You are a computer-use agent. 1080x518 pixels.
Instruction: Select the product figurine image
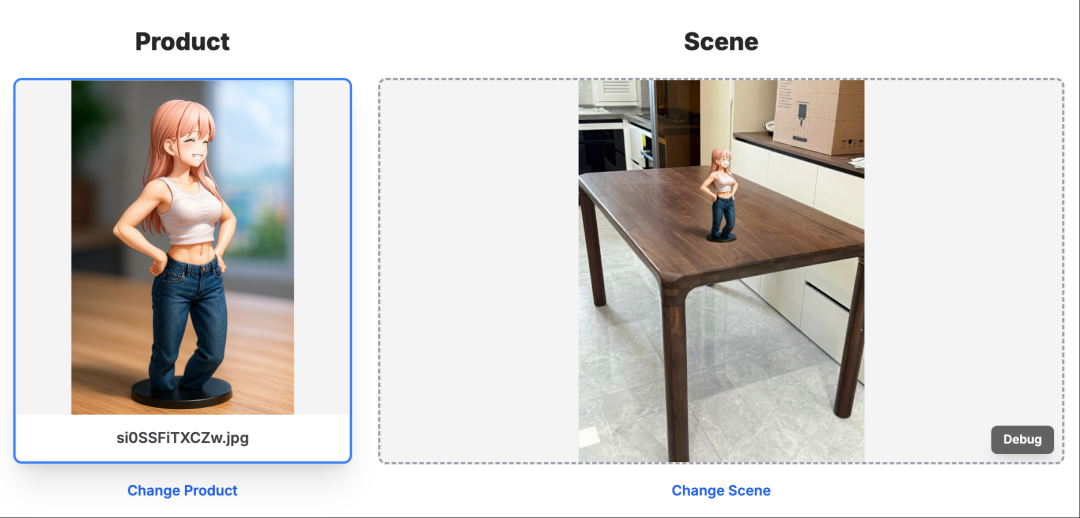183,247
